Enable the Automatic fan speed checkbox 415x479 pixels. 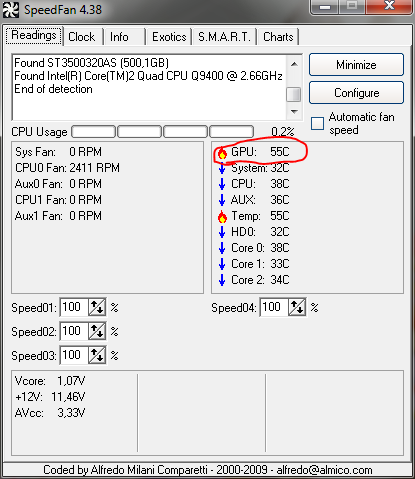[317, 123]
